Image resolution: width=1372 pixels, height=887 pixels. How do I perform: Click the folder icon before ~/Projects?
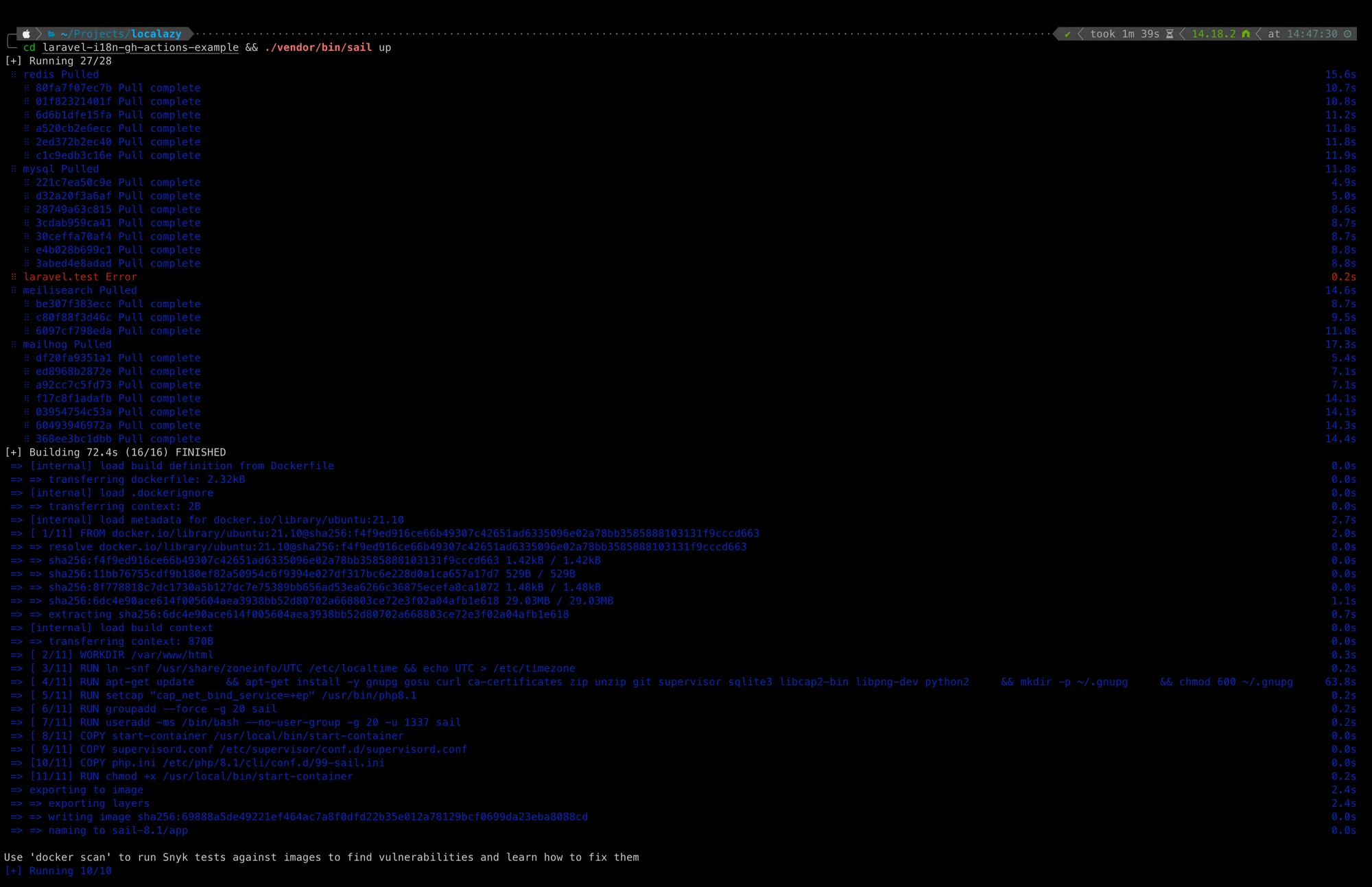click(51, 34)
